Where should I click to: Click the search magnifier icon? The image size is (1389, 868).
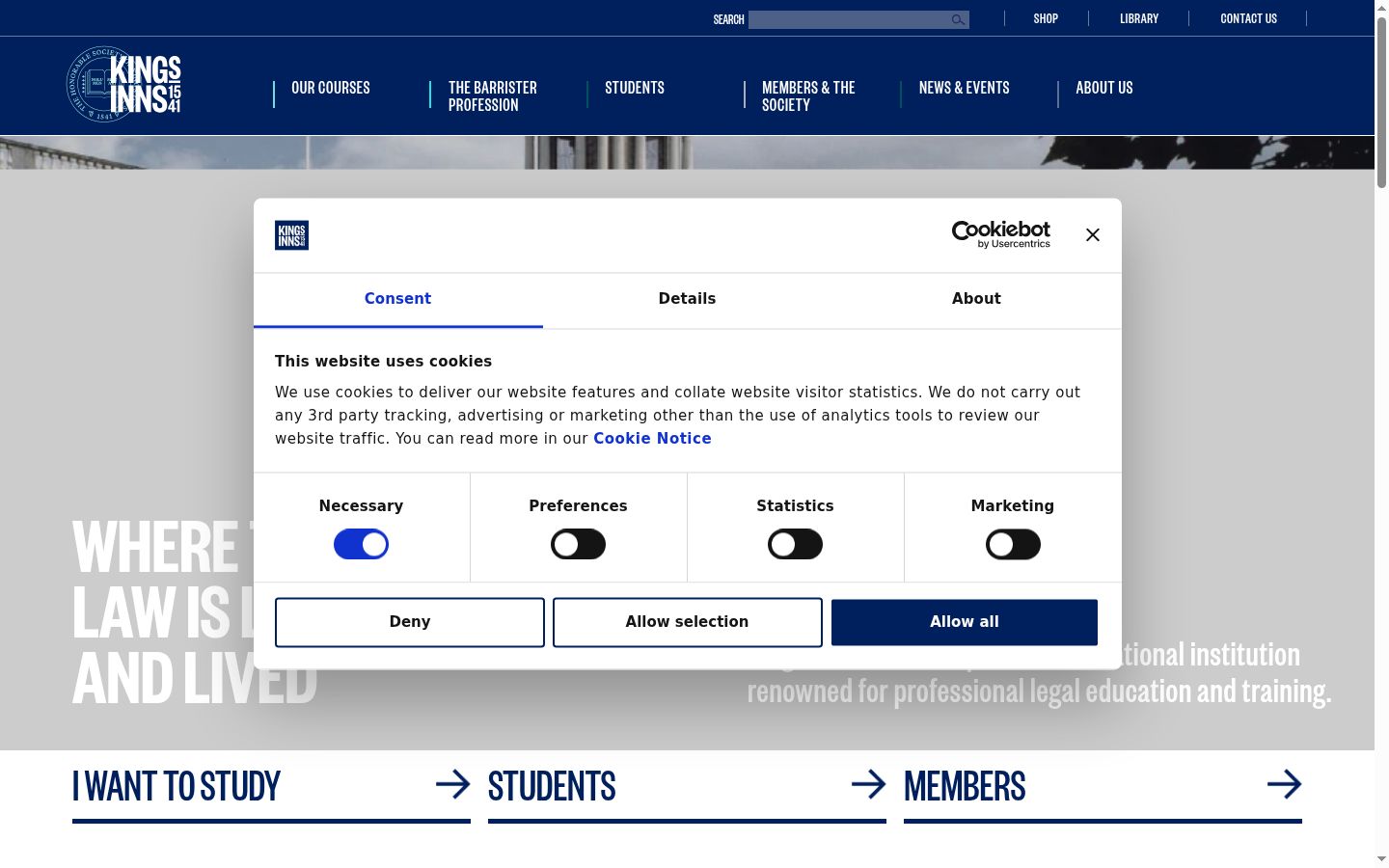(958, 19)
